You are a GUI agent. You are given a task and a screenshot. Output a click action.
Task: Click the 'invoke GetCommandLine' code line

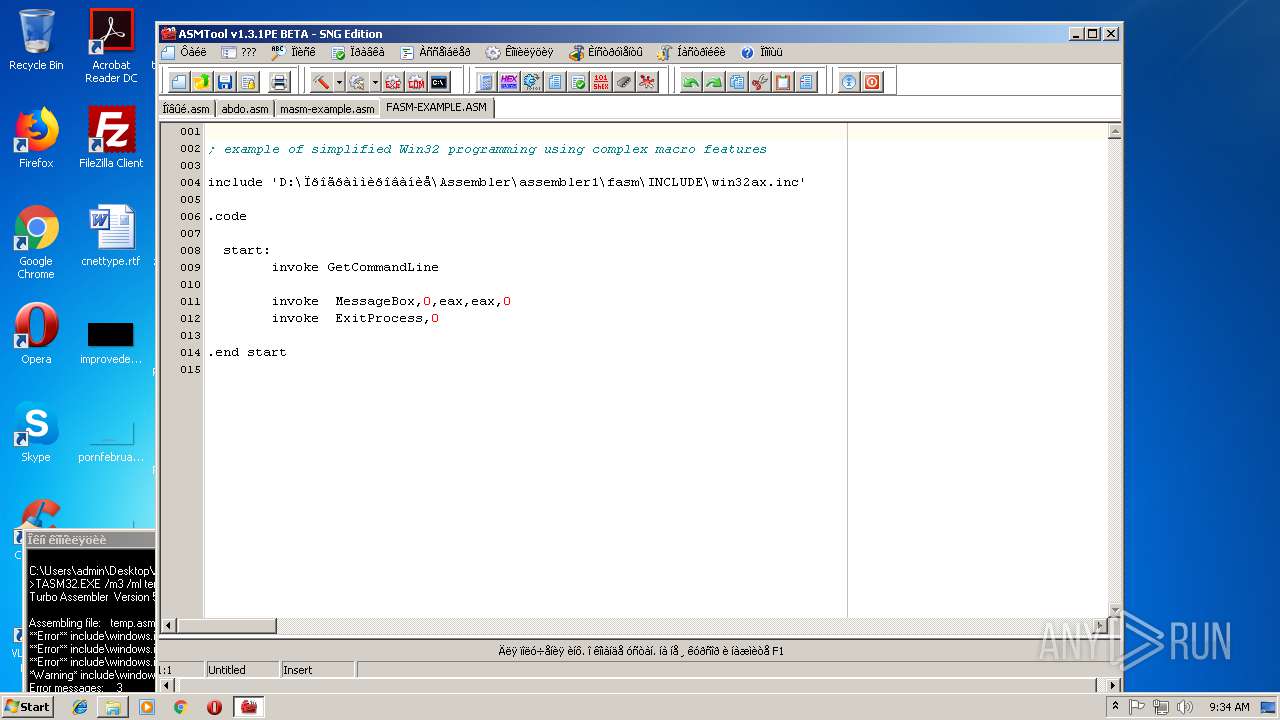click(355, 267)
